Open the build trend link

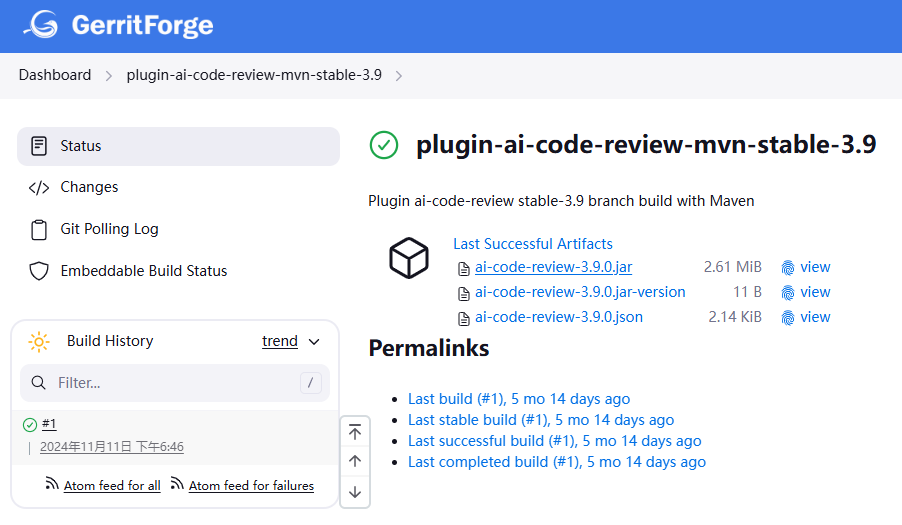tap(280, 341)
